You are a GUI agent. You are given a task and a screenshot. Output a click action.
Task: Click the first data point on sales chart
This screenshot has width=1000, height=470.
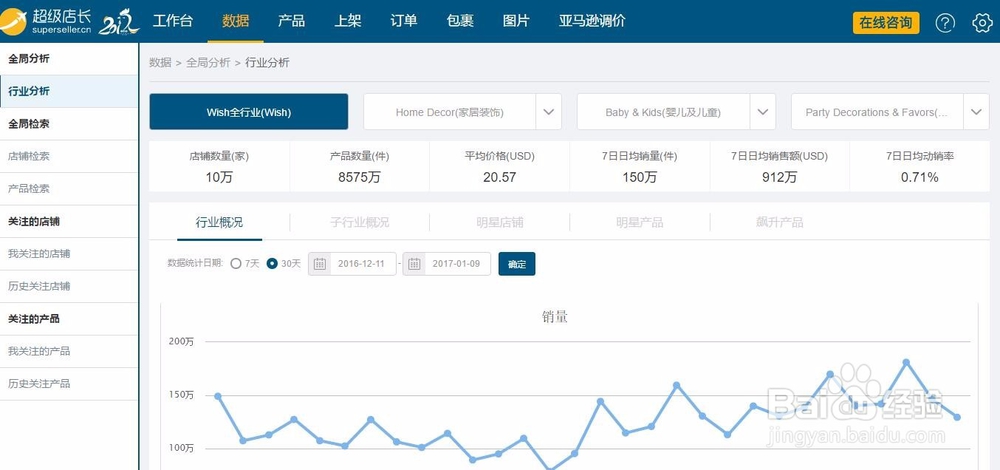(x=217, y=396)
